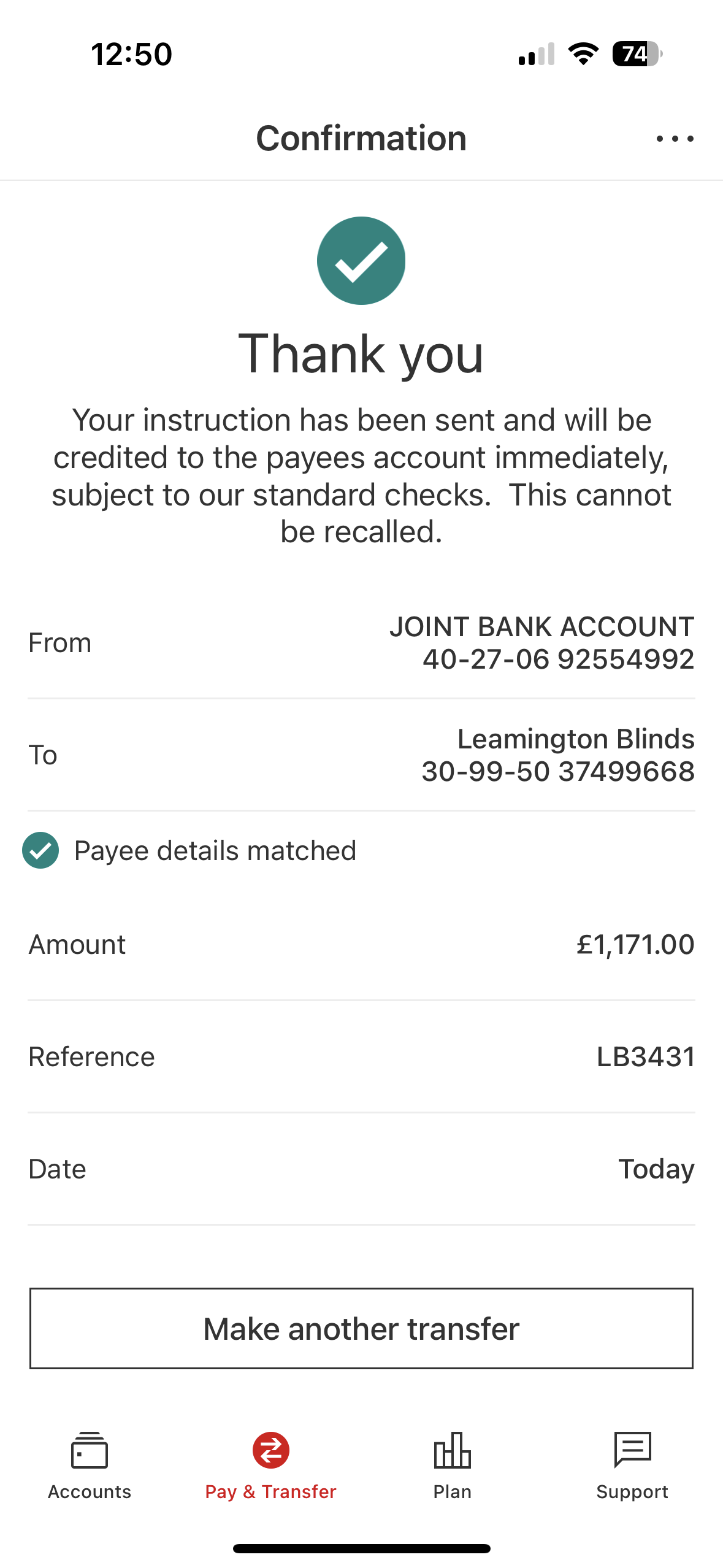This screenshot has width=723, height=1568.
Task: Tap the Wi-Fi status icon
Action: [583, 54]
